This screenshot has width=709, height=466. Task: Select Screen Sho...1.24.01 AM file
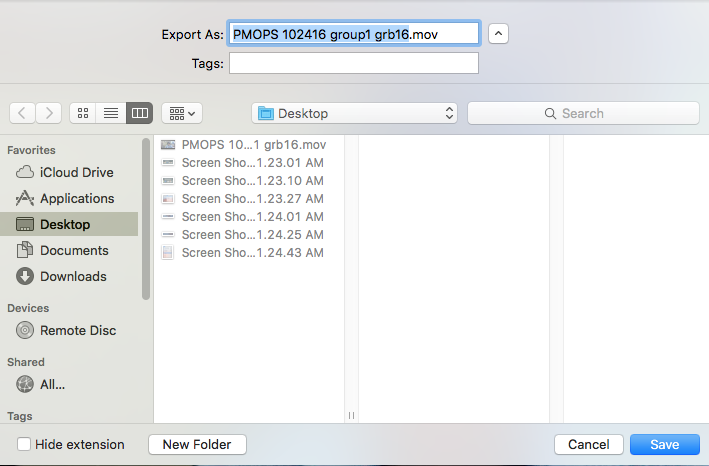click(249, 217)
